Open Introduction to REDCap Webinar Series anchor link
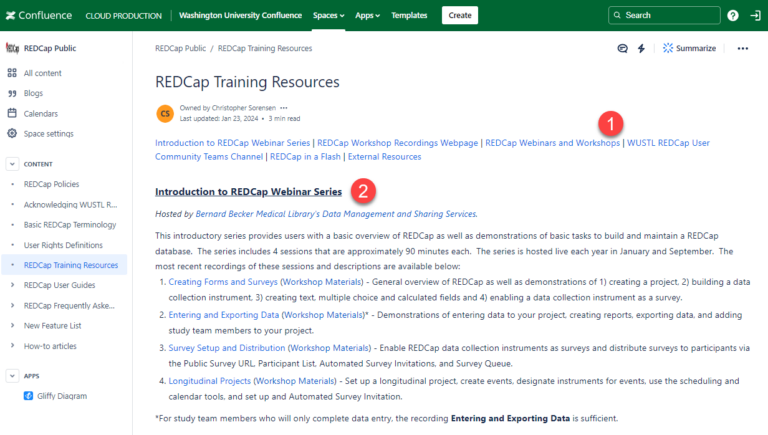 [x=233, y=143]
